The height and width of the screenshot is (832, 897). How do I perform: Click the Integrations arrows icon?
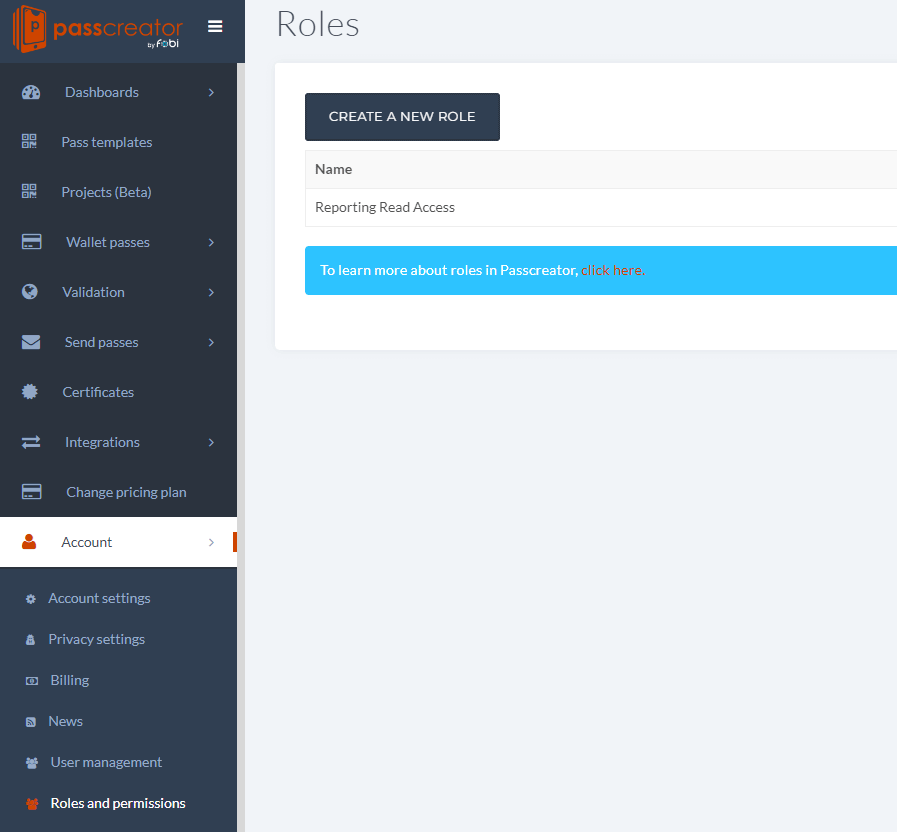(x=31, y=442)
